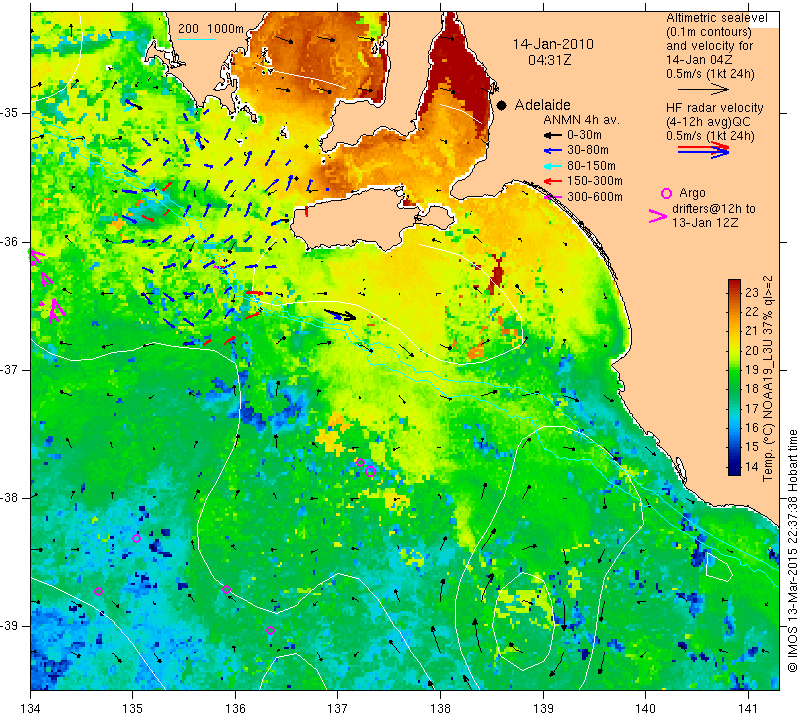This screenshot has width=800, height=720.
Task: Click the drifters@12h to legend text
Action: pyautogui.click(x=714, y=209)
